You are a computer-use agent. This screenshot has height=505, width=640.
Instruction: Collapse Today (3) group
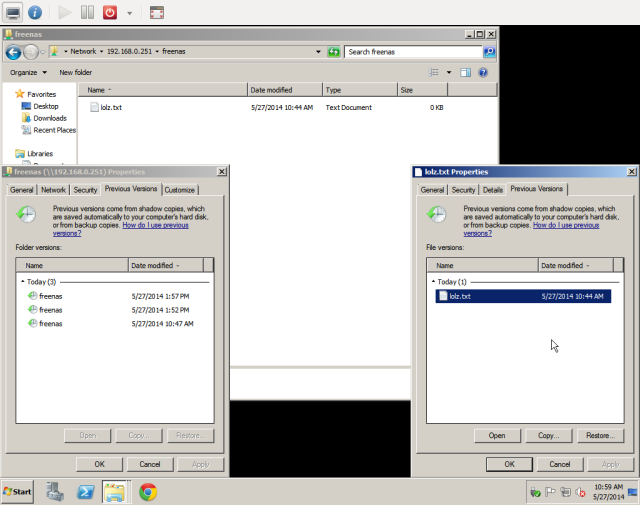tap(23, 282)
